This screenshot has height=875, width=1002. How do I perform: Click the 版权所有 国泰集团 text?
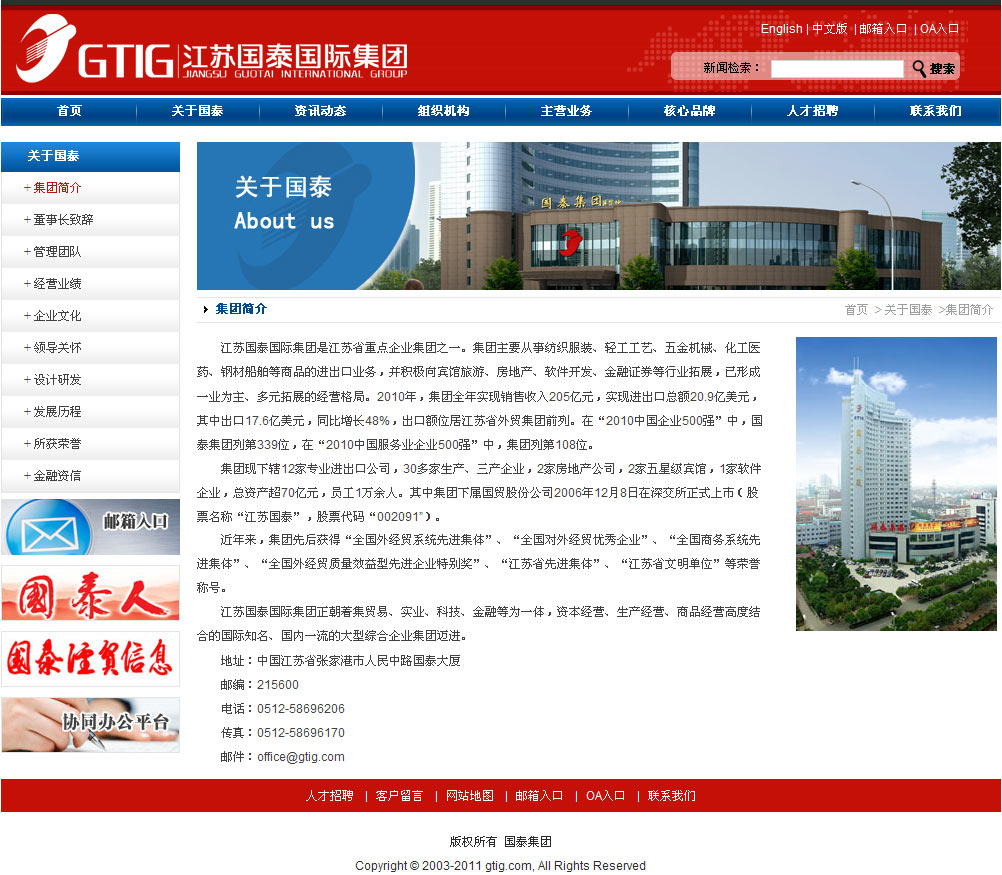point(500,842)
